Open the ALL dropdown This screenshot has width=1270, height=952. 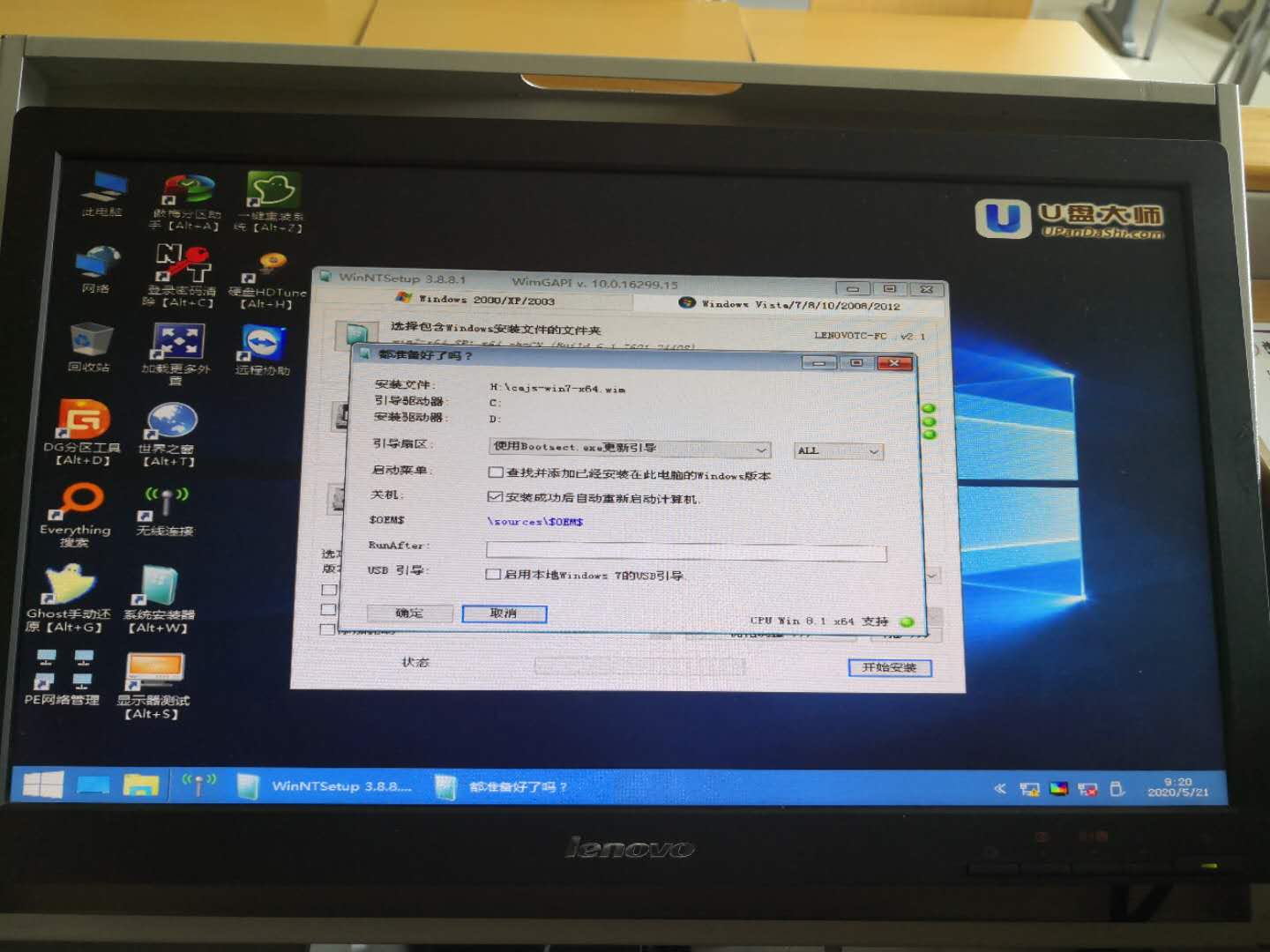tap(839, 450)
